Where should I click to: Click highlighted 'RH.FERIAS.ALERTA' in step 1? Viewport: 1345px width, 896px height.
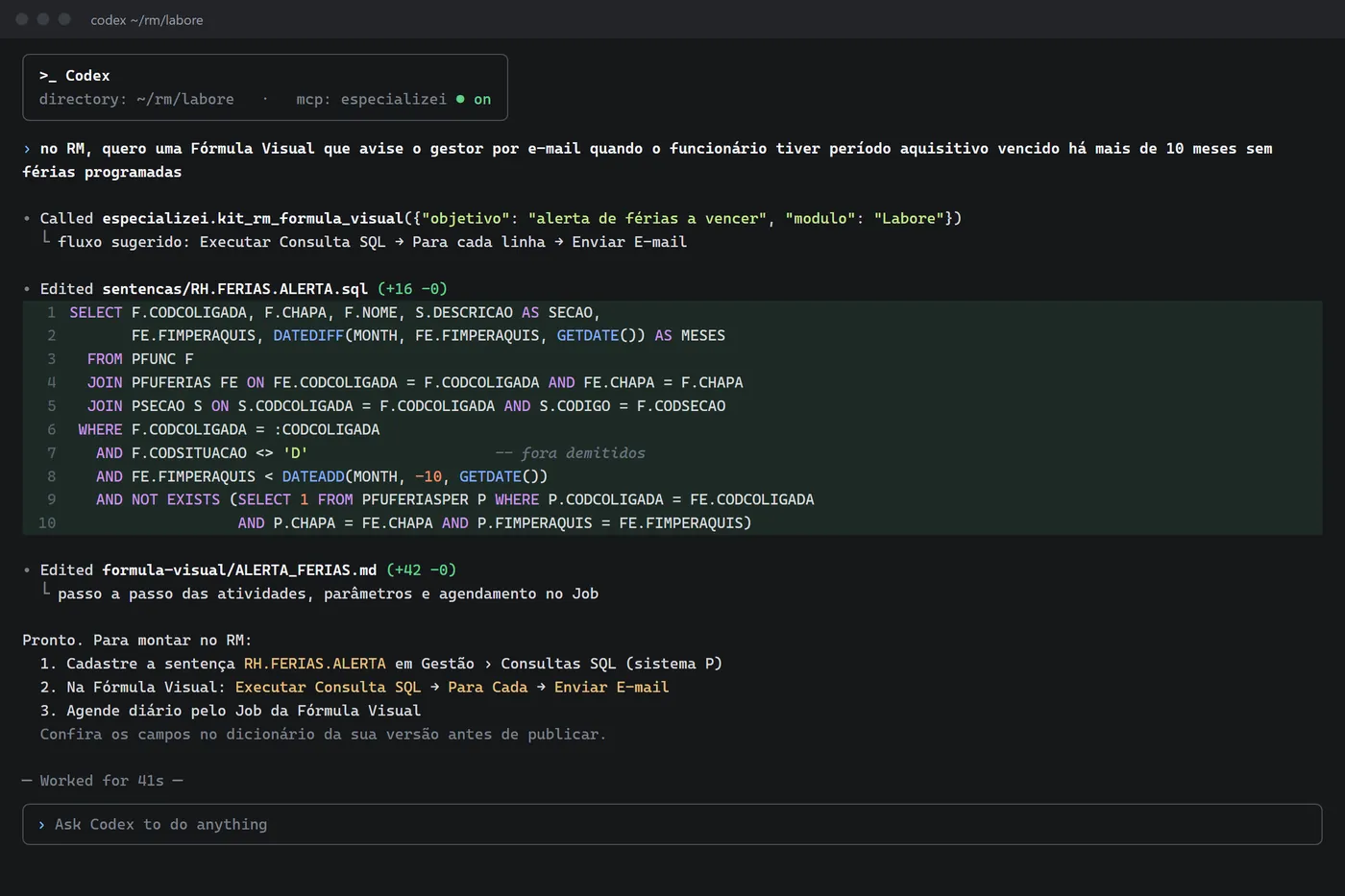(315, 664)
